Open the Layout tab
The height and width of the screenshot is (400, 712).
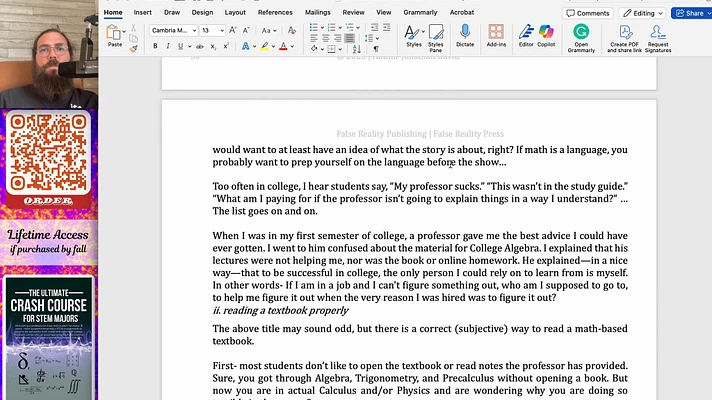(235, 12)
